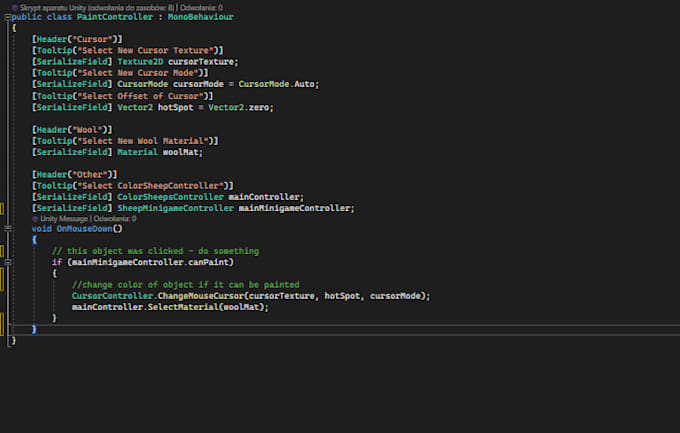680x433 pixels.
Task: Click woolMat in its field declaration
Action: point(180,152)
